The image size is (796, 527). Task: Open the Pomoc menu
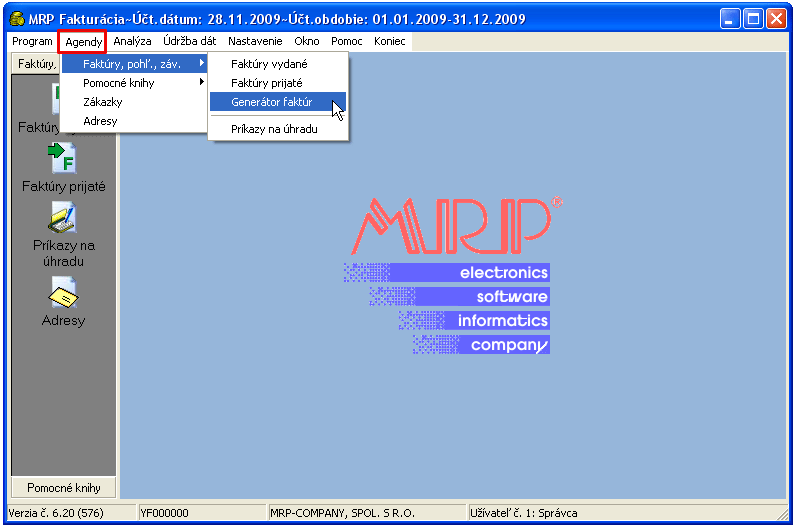click(x=347, y=41)
